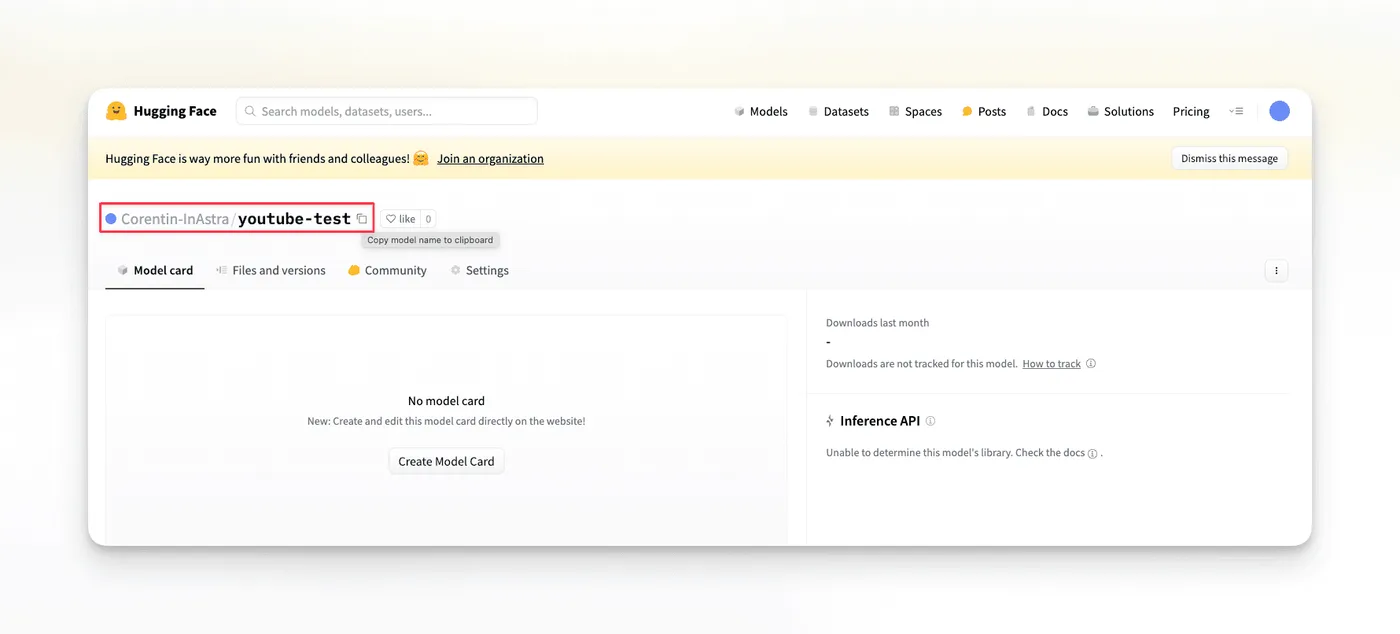Open the Community tab
The height and width of the screenshot is (634, 1400).
pyautogui.click(x=387, y=270)
